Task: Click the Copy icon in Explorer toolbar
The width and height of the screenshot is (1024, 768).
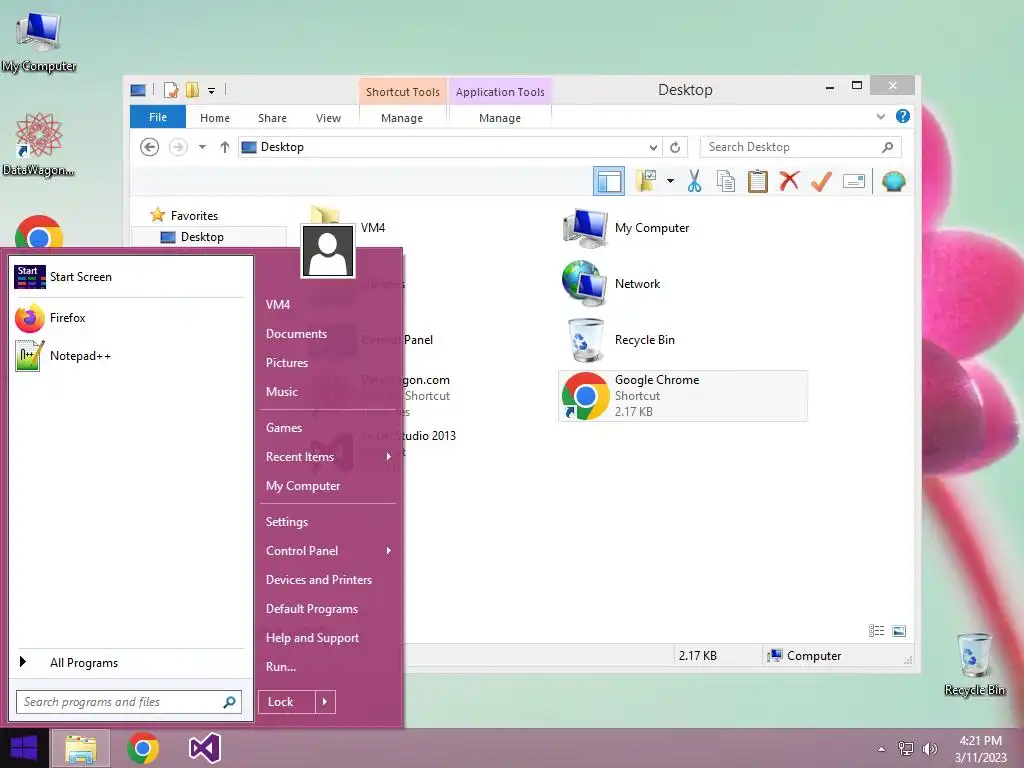Action: point(726,181)
